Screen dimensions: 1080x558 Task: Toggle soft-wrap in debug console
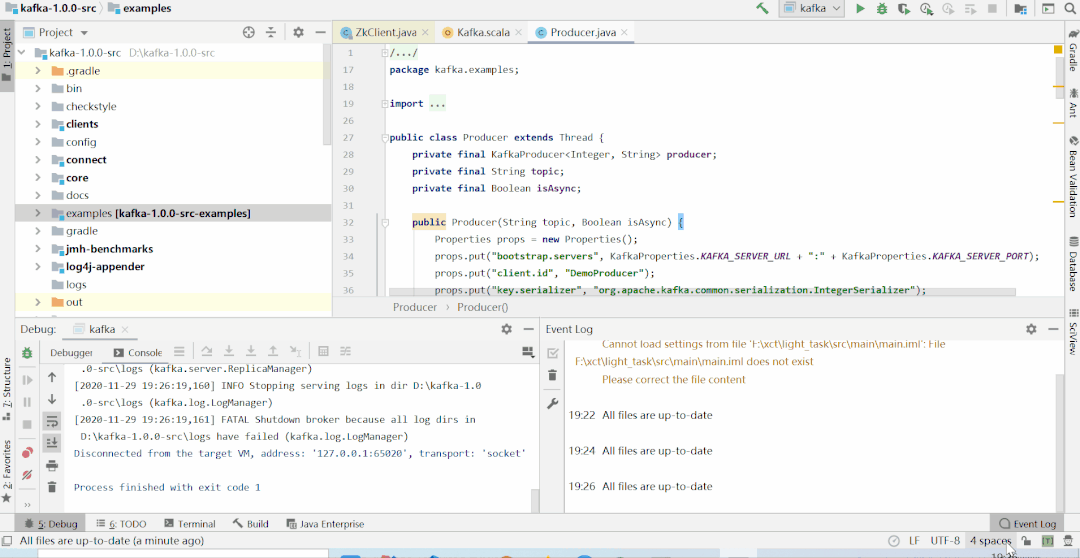coord(52,421)
